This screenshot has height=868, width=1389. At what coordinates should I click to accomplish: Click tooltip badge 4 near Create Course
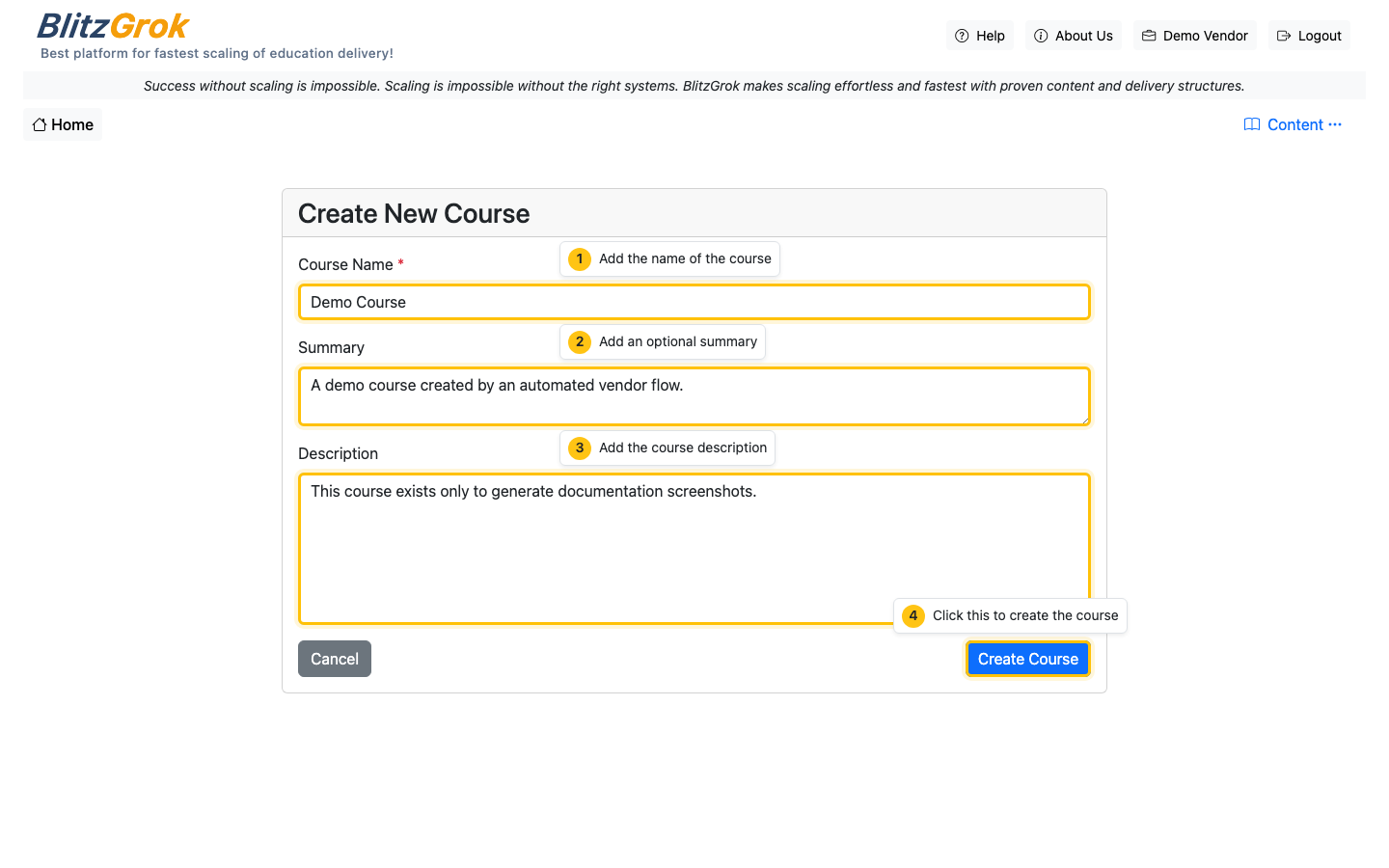point(913,615)
